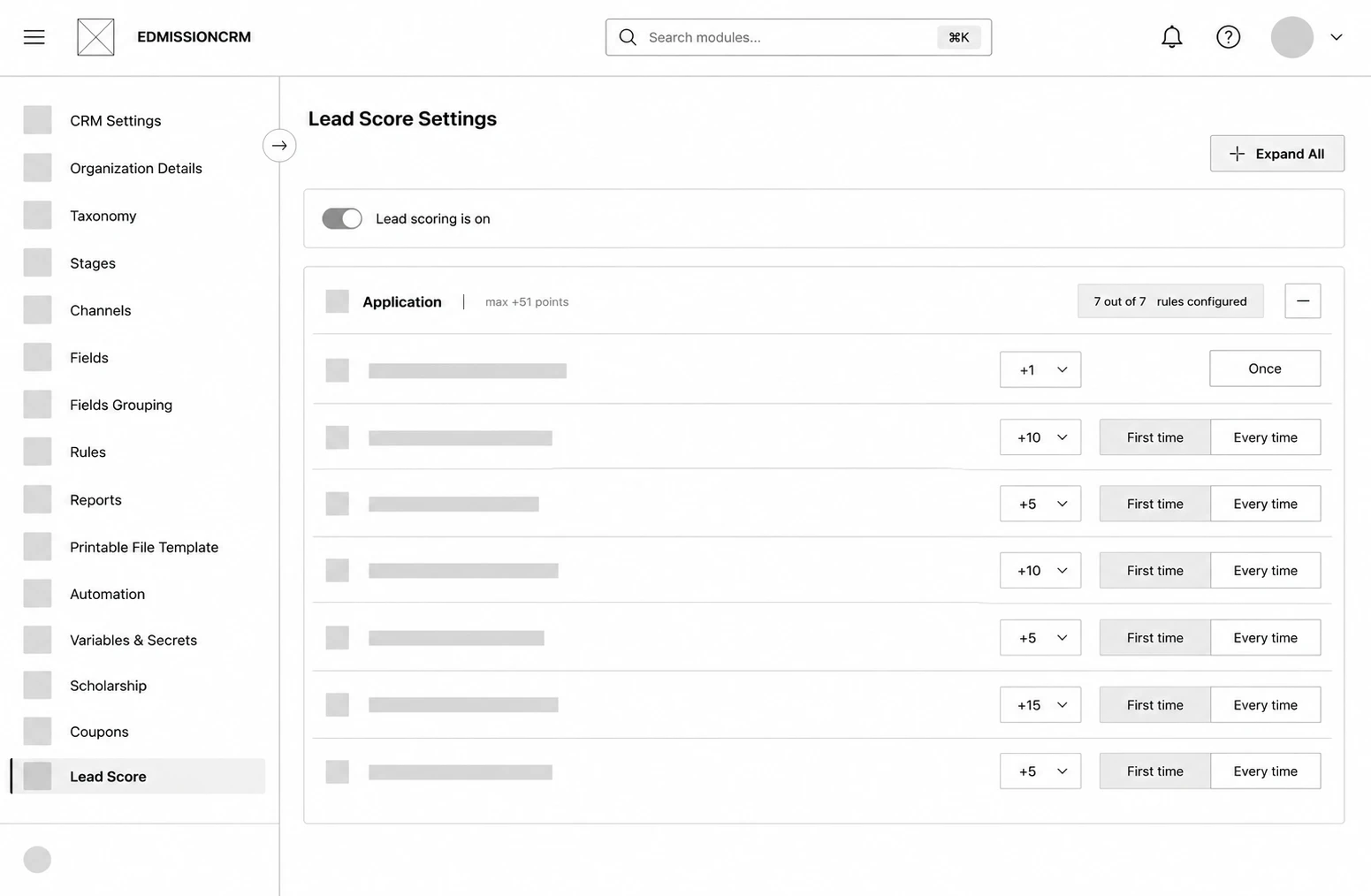The image size is (1371, 896).
Task: Click the "7 out of 7 rules configured" badge
Action: coord(1170,301)
